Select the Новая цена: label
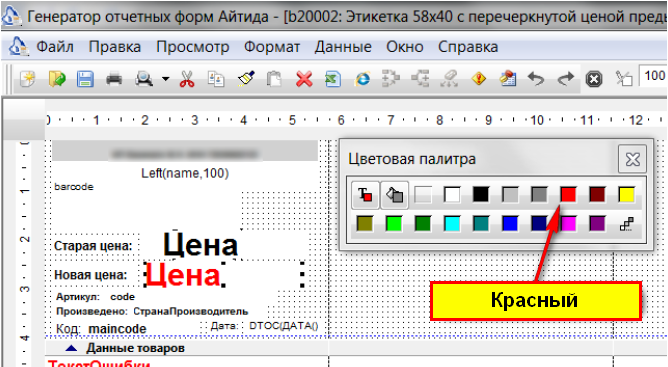This screenshot has width=668, height=367. [x=91, y=275]
